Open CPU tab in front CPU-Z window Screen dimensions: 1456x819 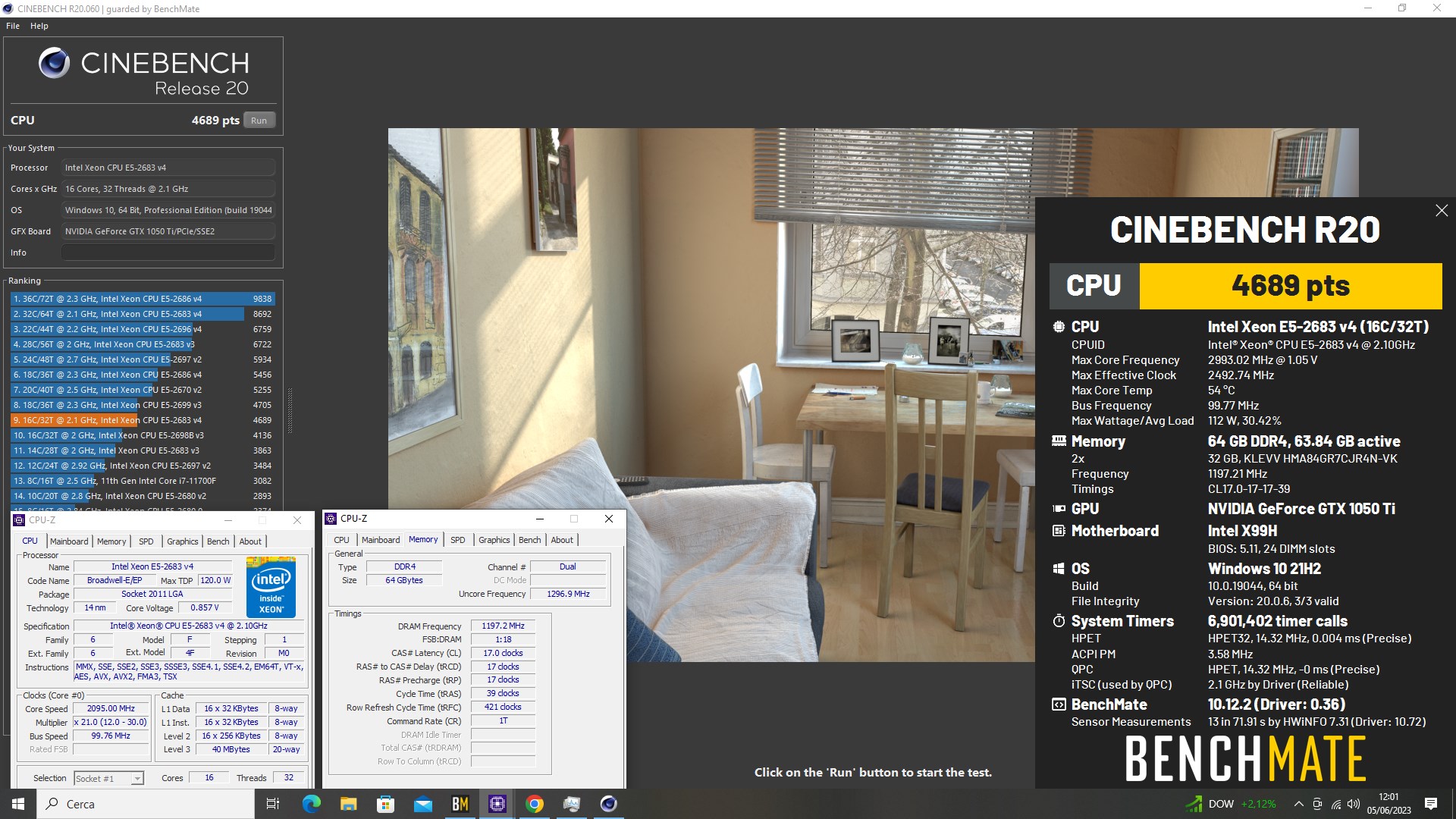click(x=342, y=540)
